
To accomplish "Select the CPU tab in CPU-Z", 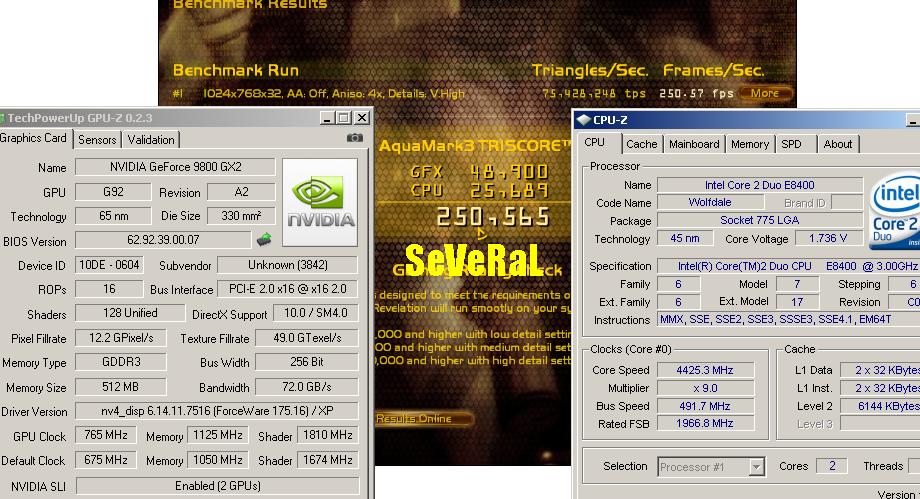I will pyautogui.click(x=594, y=143).
